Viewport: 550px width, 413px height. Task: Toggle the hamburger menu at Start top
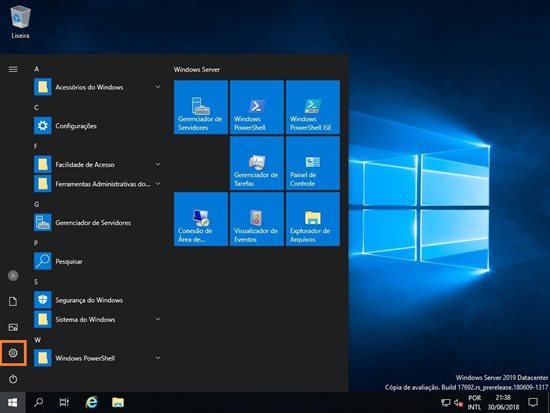tap(13, 69)
